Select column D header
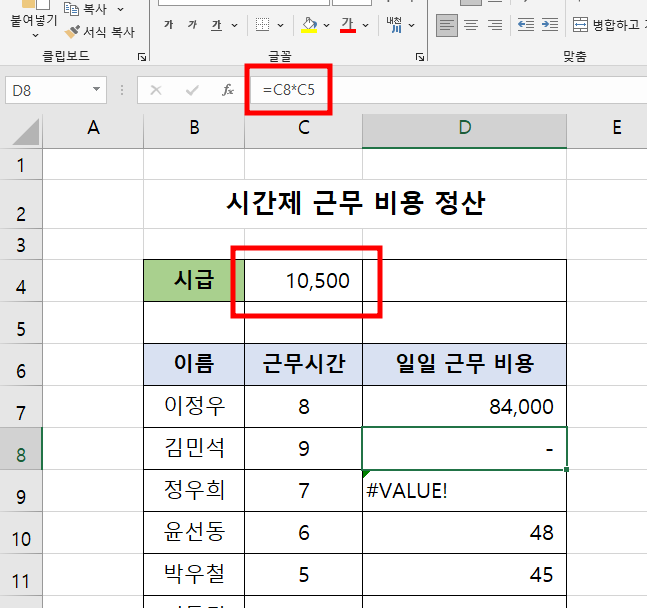The height and width of the screenshot is (608, 647). [464, 128]
